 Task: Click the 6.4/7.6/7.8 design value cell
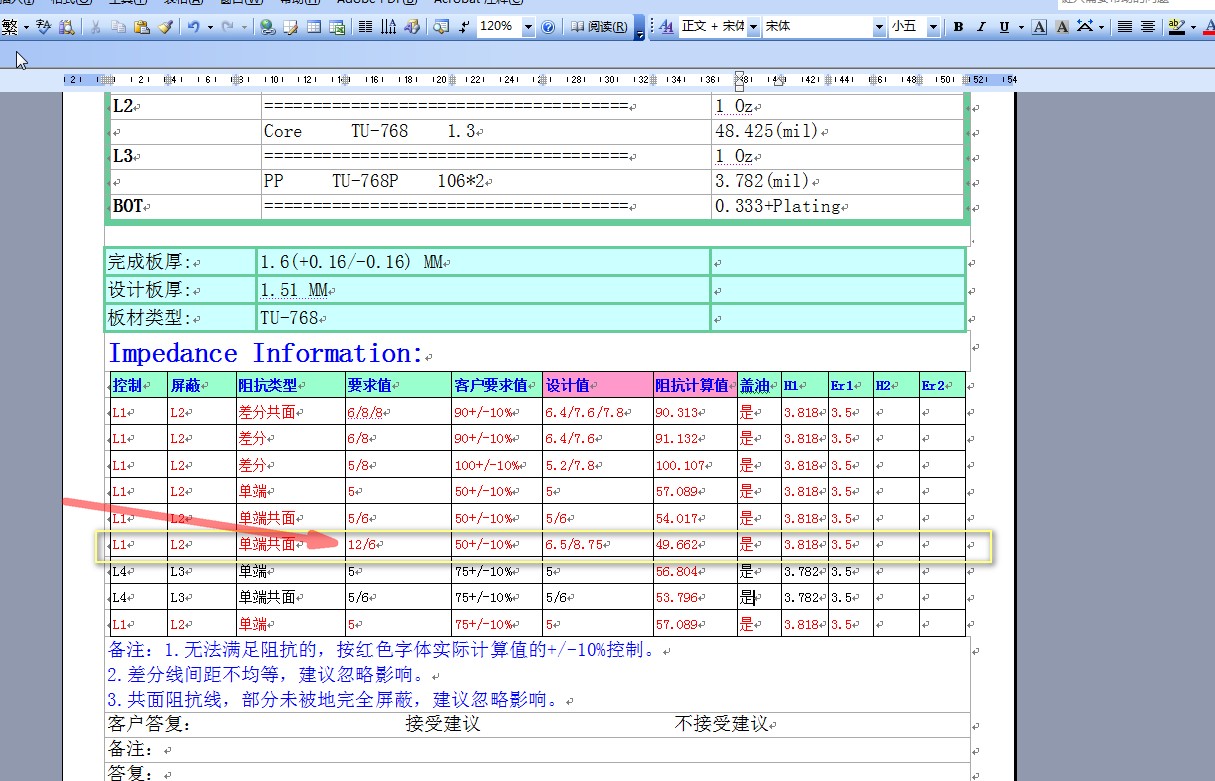pos(597,412)
